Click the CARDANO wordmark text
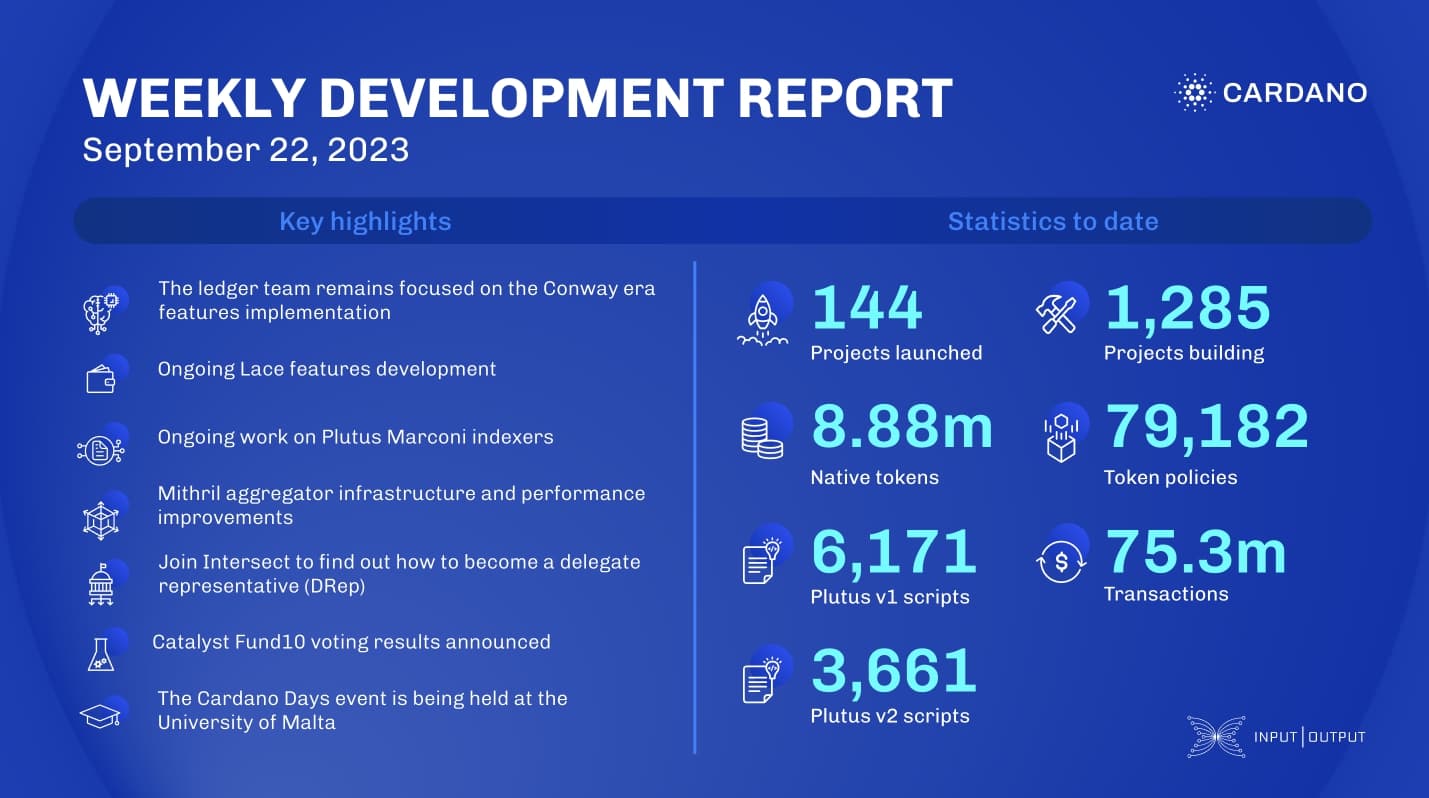The image size is (1429, 798). click(1295, 93)
